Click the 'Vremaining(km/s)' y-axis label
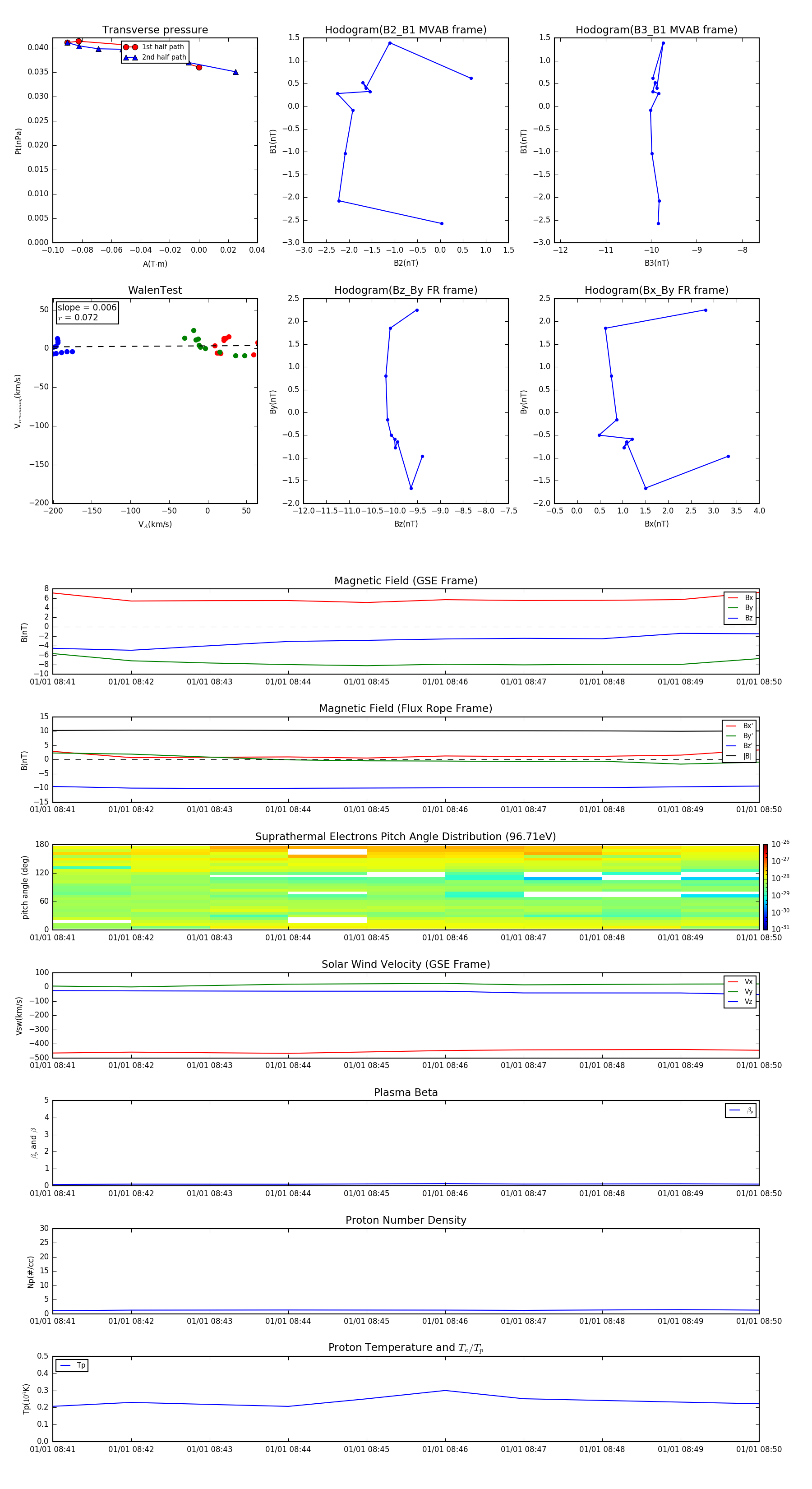Viewport: 812px width, 1489px height. 18,401
